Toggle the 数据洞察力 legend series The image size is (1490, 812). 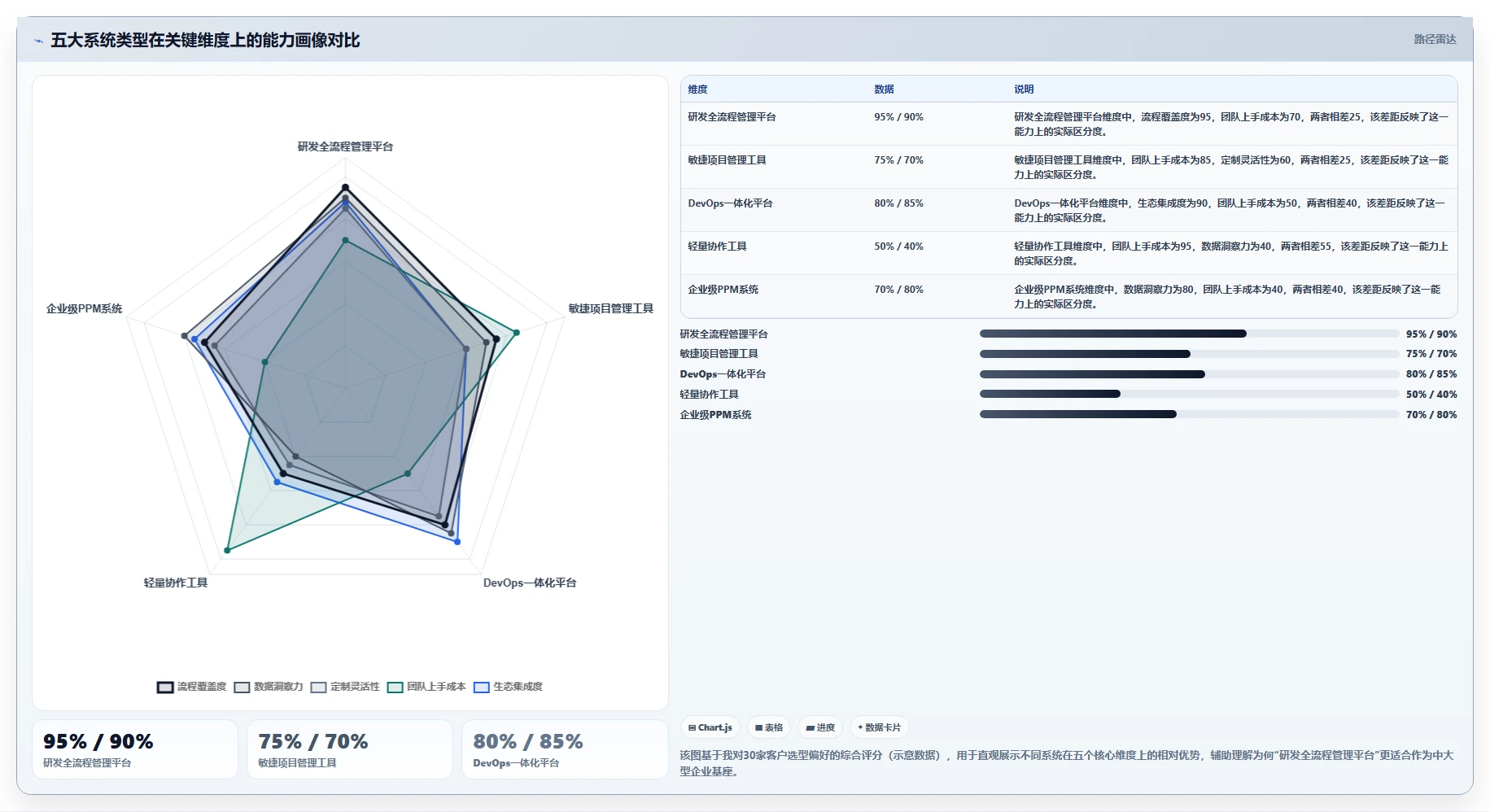[269, 687]
